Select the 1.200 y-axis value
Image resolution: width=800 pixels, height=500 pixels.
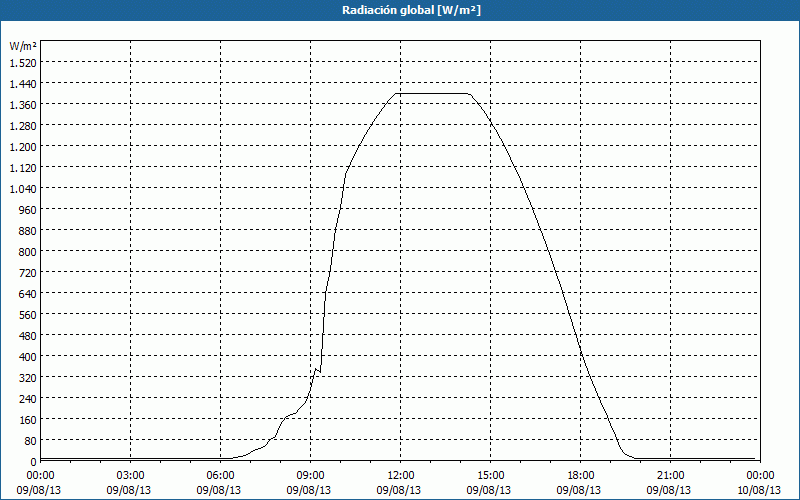coord(23,146)
